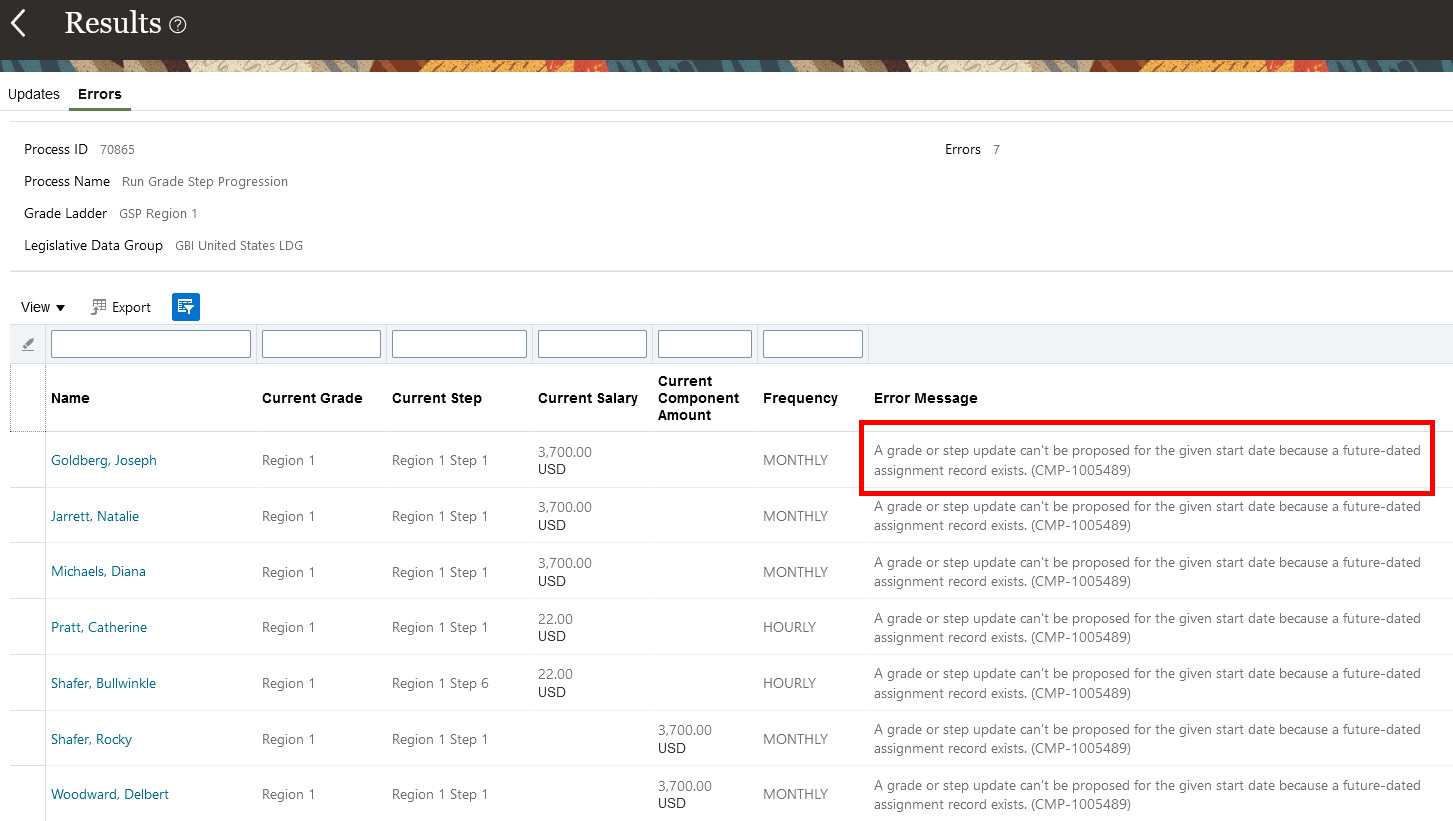Click the Current Salary filter field

(x=592, y=344)
